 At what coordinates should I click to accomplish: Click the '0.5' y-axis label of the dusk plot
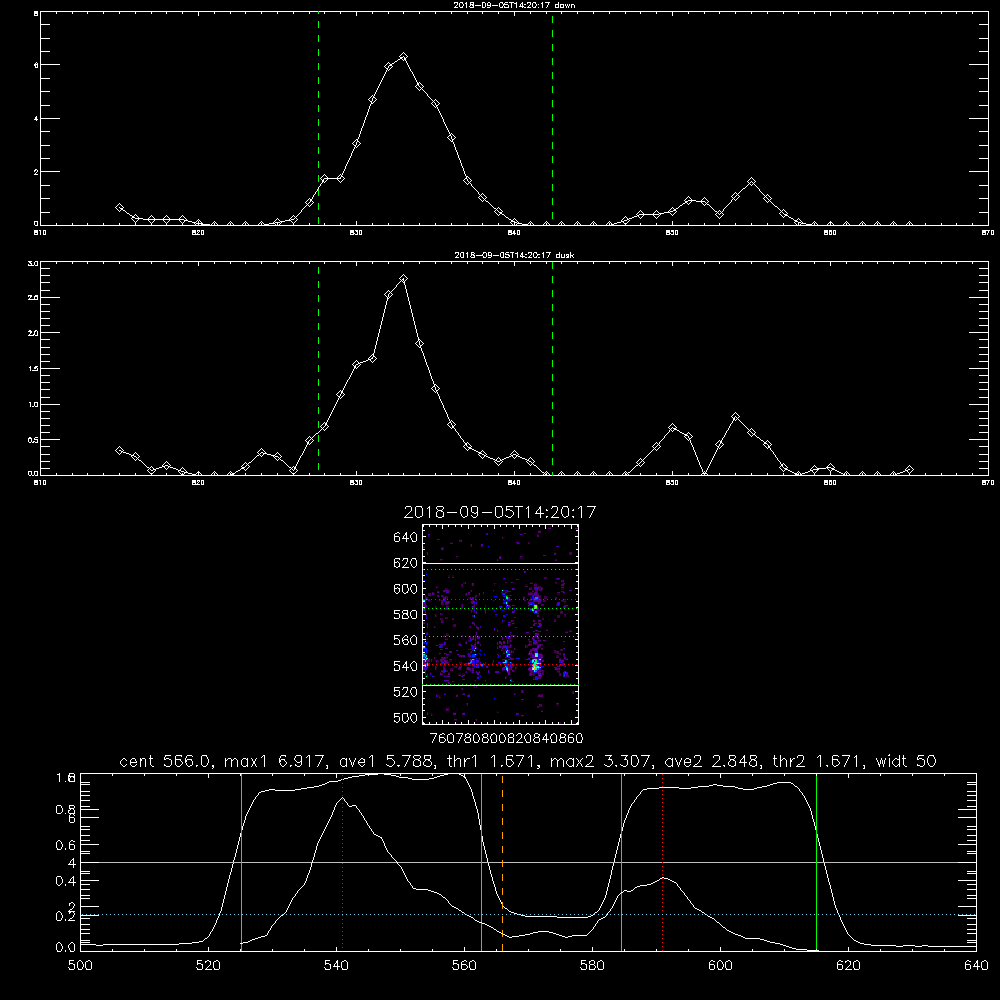pos(33,439)
